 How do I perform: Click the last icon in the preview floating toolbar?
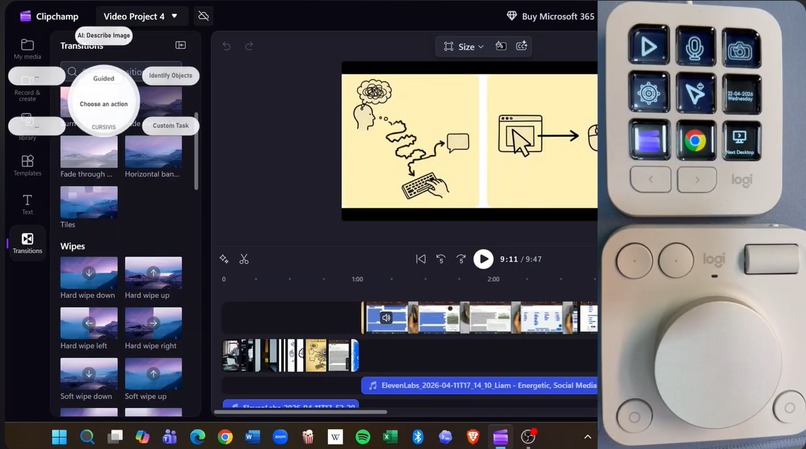(522, 46)
